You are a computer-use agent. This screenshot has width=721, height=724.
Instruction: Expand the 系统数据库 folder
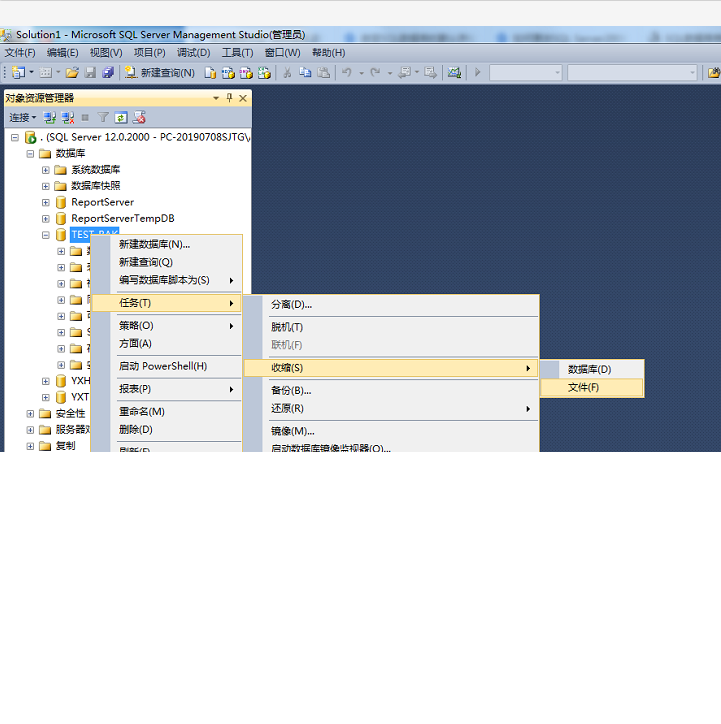coord(46,170)
